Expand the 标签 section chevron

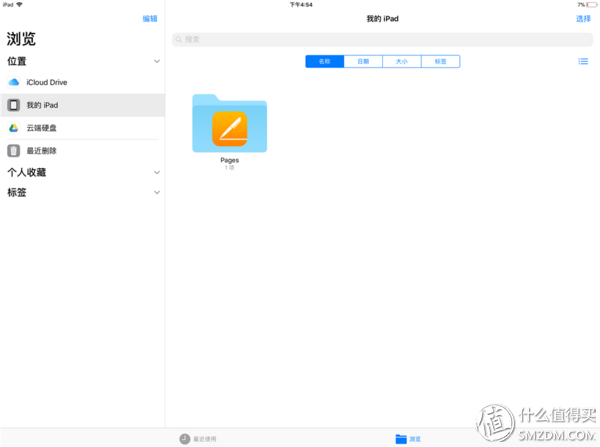[x=157, y=193]
